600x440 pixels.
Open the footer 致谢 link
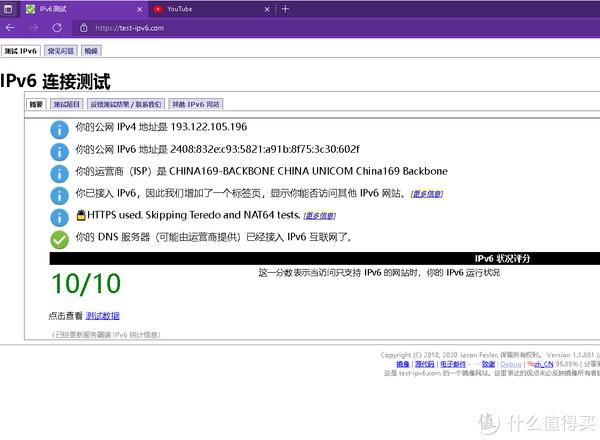[x=488, y=364]
